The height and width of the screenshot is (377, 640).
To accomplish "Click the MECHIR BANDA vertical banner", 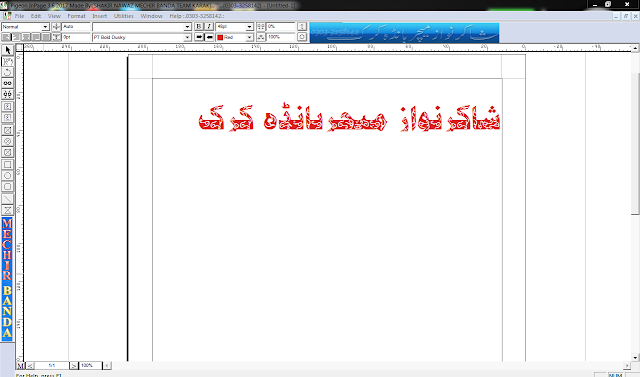I will pos(7,279).
